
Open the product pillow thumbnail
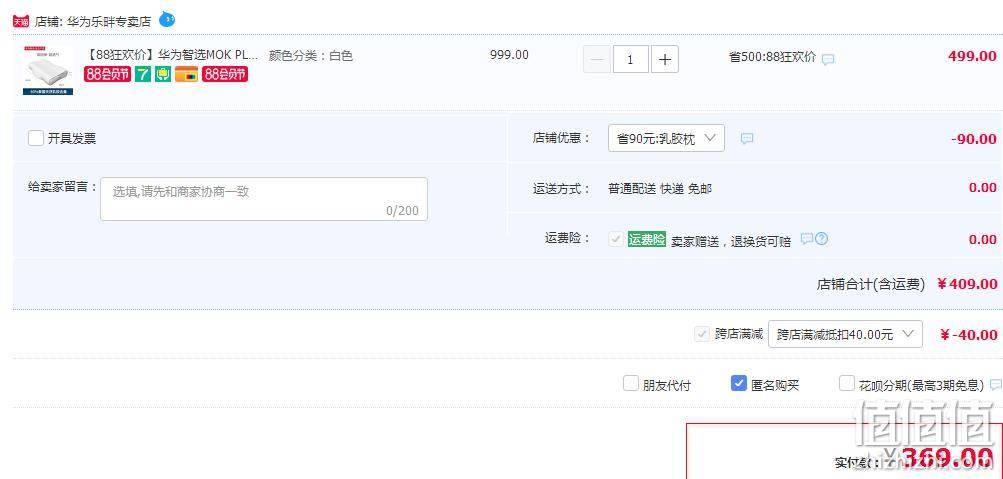coord(47,70)
